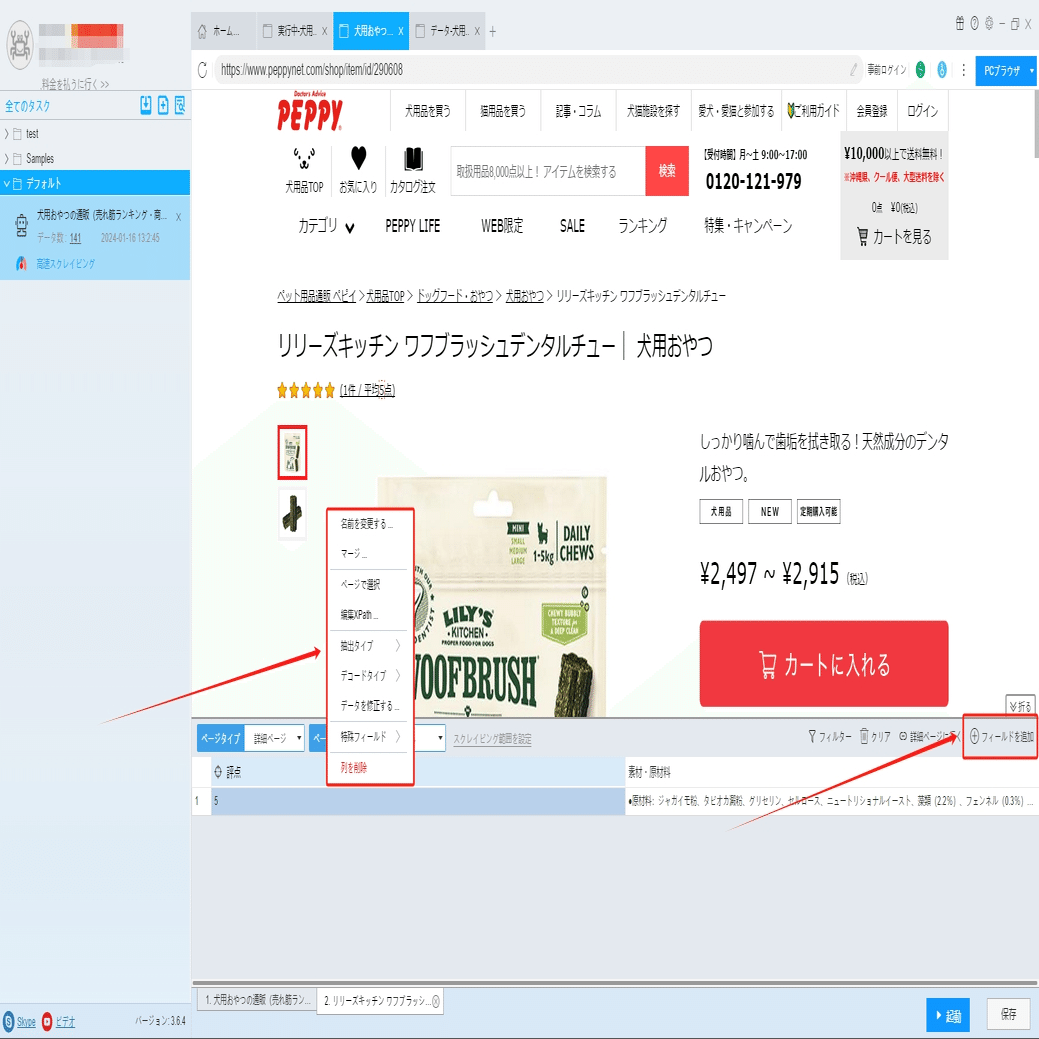Click the search tasks icon in sidebar
Viewport: 1039px width, 1039px height.
180,105
